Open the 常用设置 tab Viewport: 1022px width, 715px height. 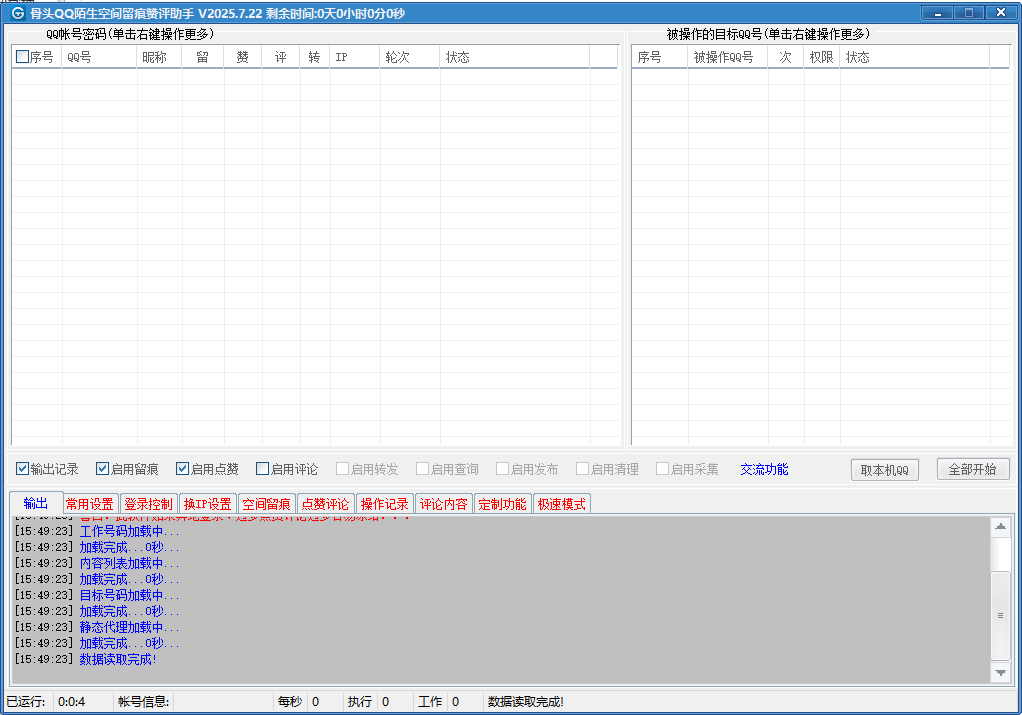[90, 504]
